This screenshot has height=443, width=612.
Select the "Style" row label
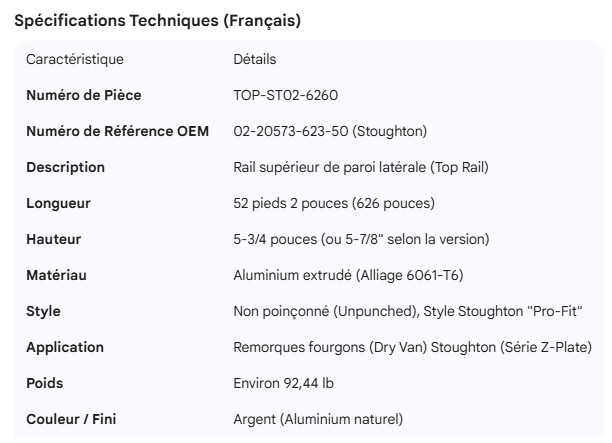pyautogui.click(x=43, y=312)
